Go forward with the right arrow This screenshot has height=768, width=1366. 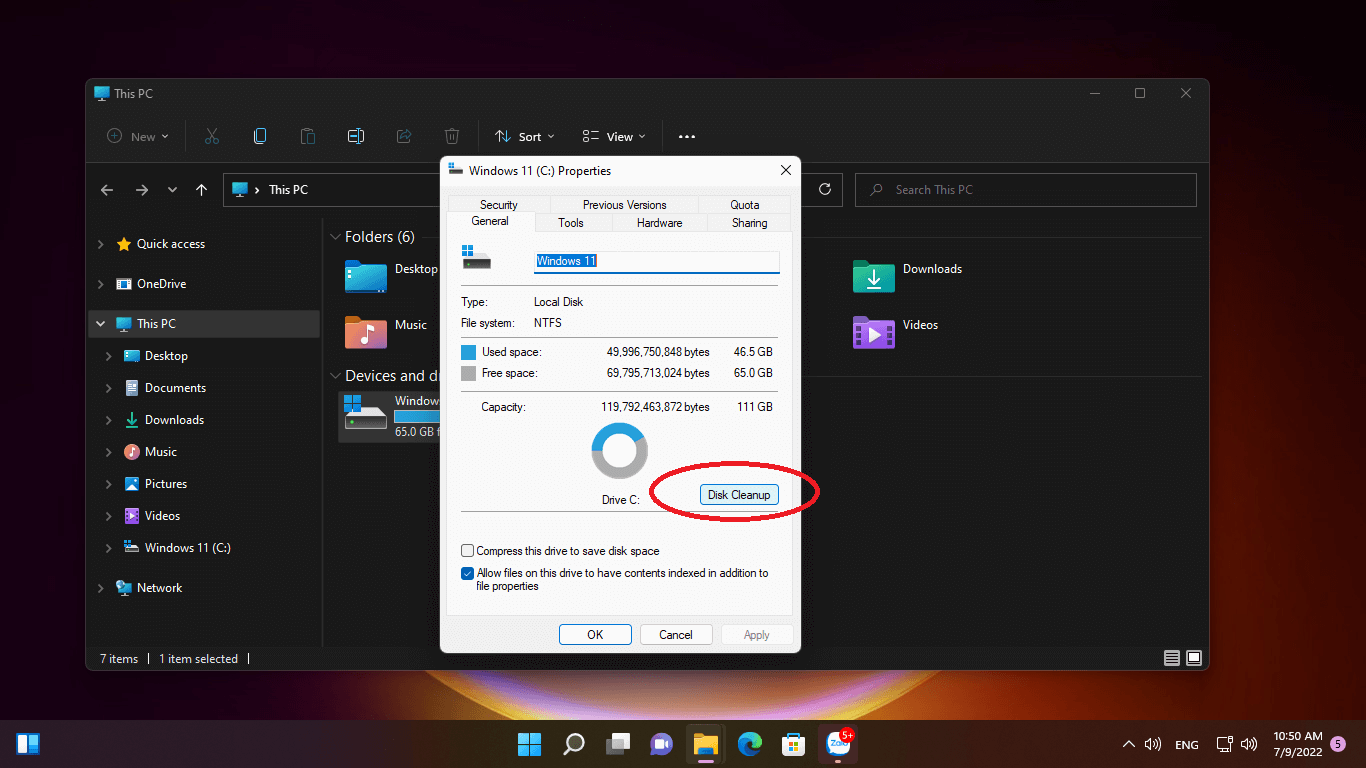pyautogui.click(x=142, y=190)
